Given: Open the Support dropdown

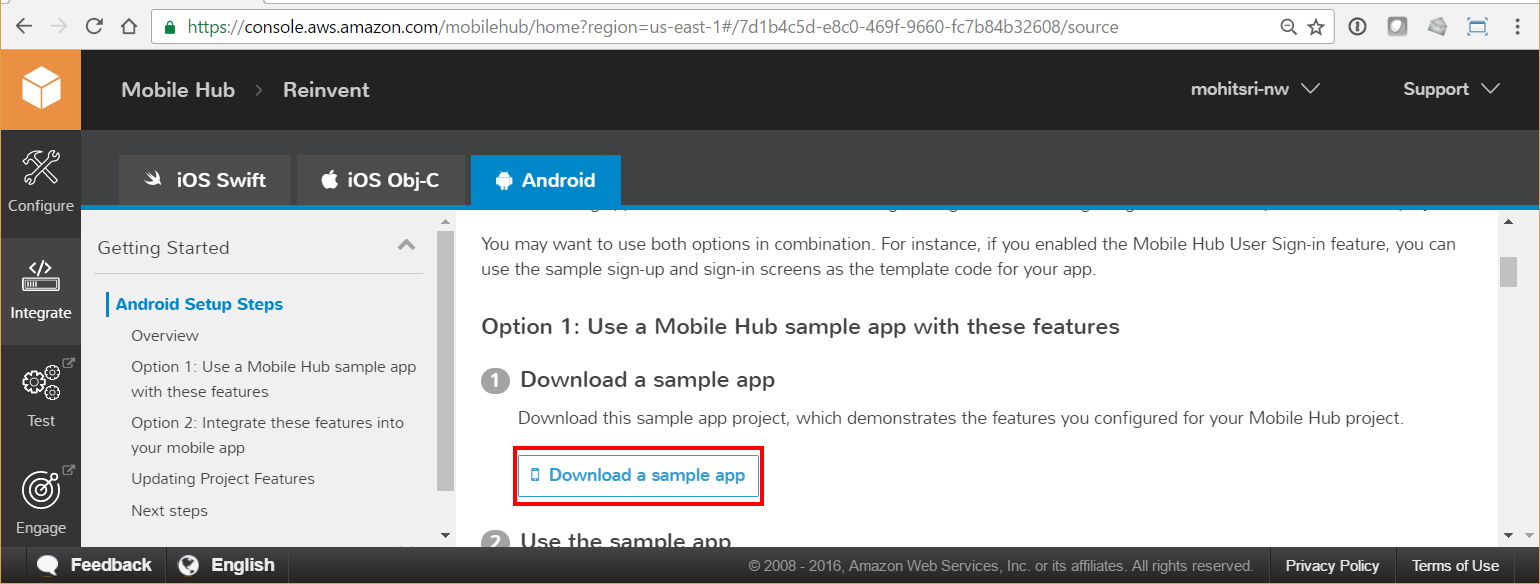Looking at the screenshot, I should pyautogui.click(x=1451, y=89).
